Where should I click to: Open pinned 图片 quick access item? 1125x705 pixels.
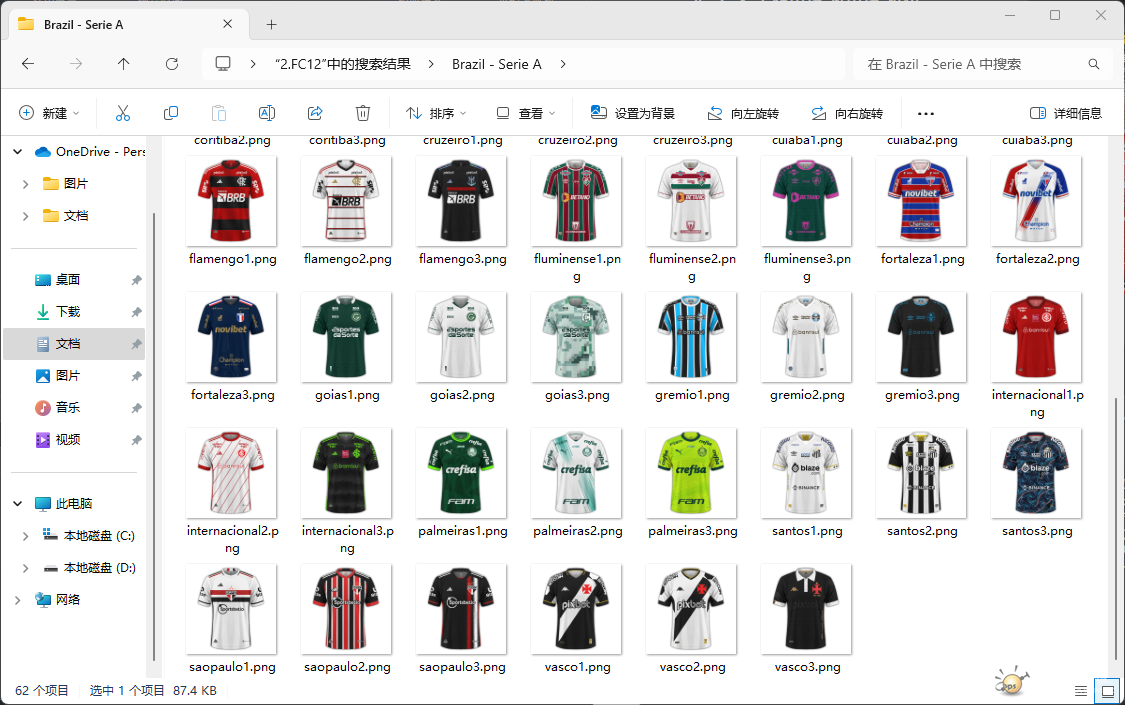pyautogui.click(x=67, y=375)
